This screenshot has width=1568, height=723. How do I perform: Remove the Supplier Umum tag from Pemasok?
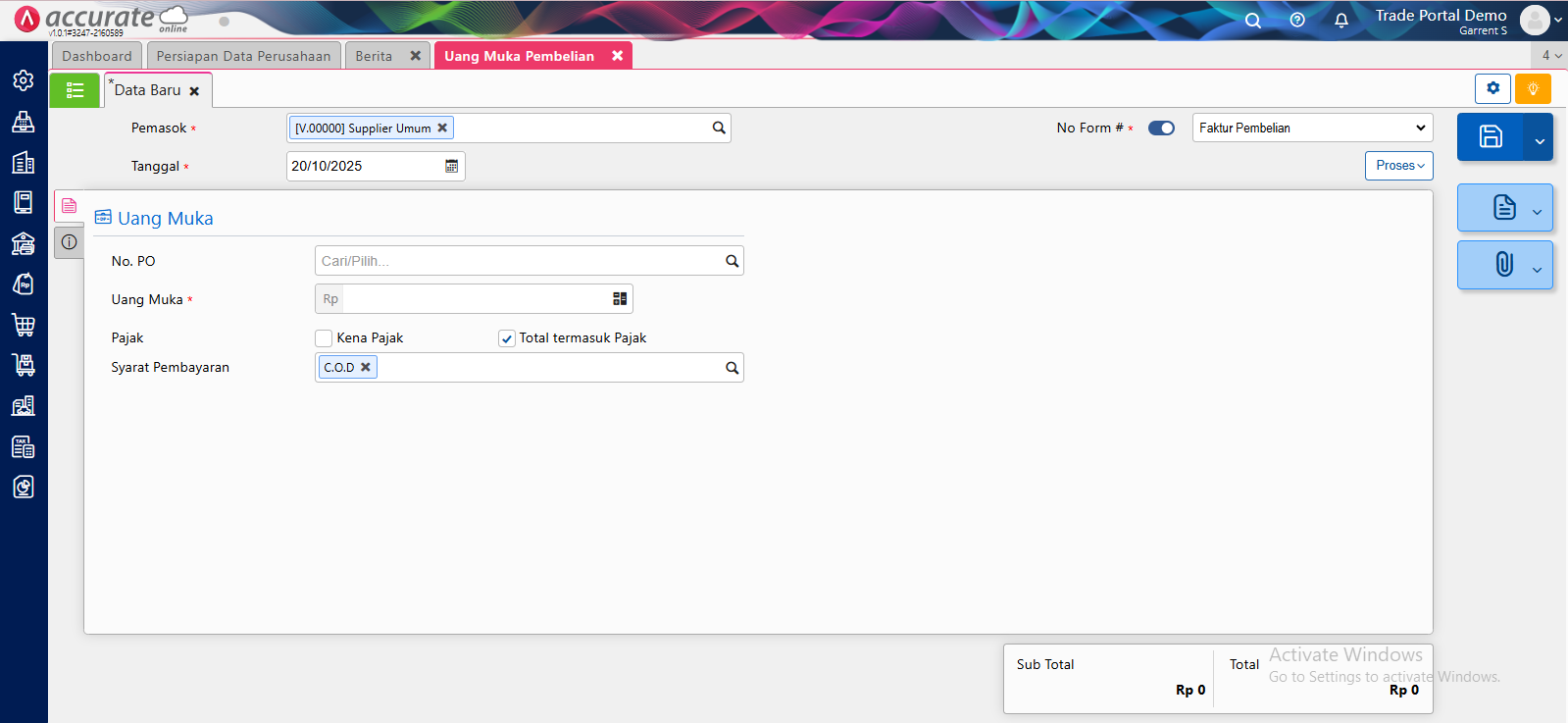point(442,128)
